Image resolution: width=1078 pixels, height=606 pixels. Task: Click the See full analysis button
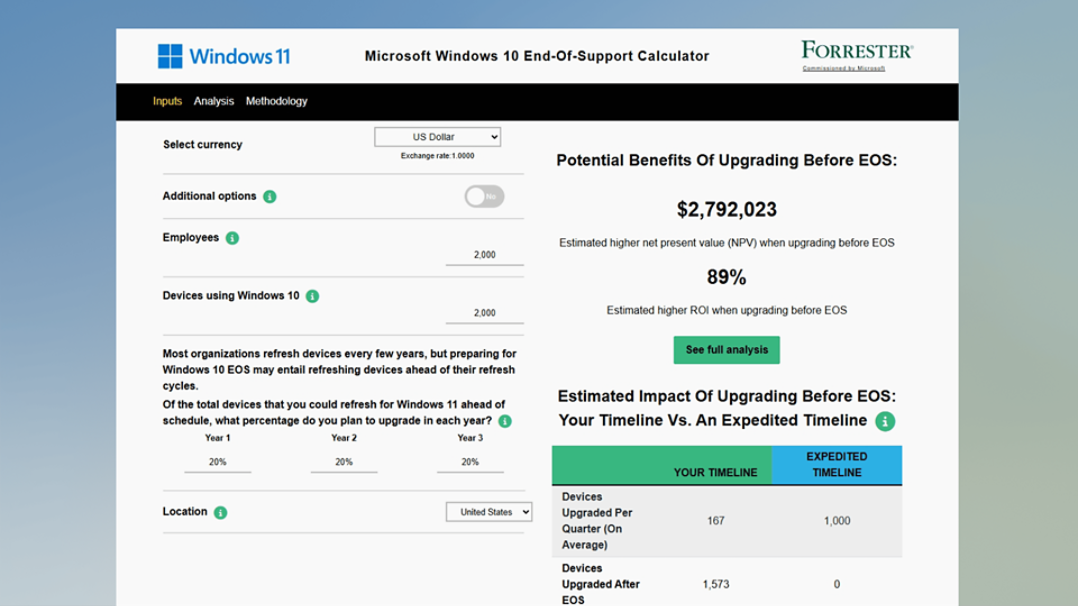727,349
